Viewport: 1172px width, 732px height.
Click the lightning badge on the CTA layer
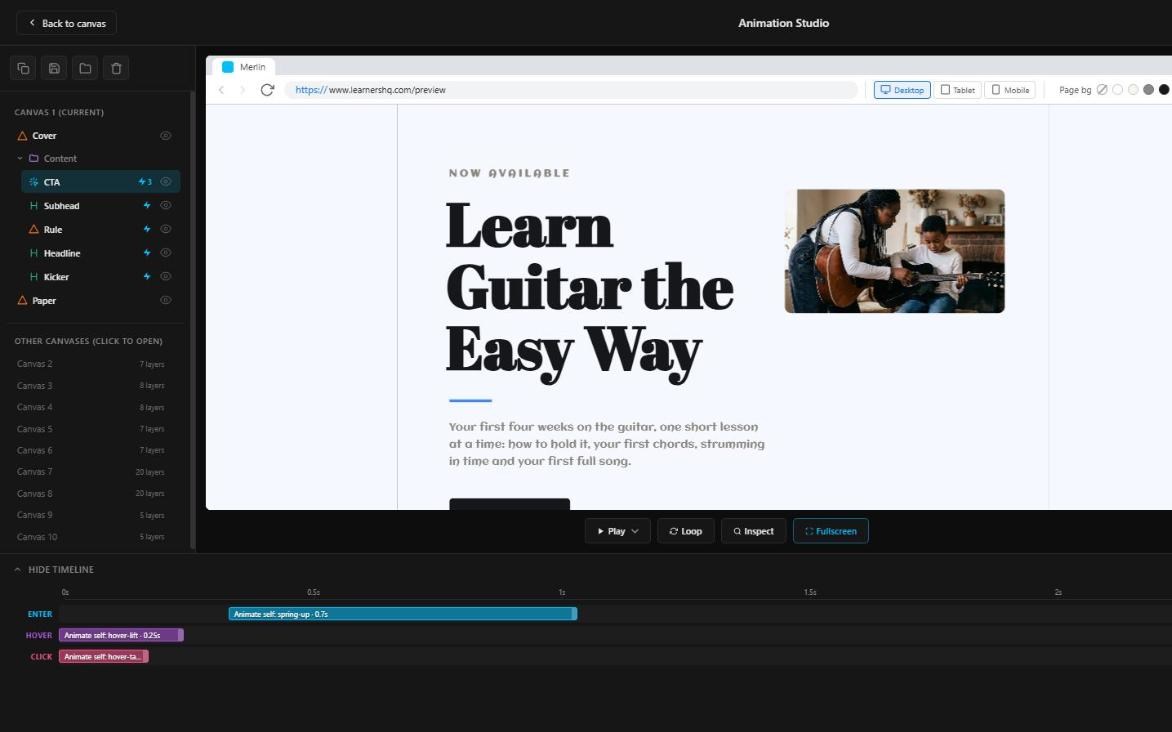click(145, 182)
